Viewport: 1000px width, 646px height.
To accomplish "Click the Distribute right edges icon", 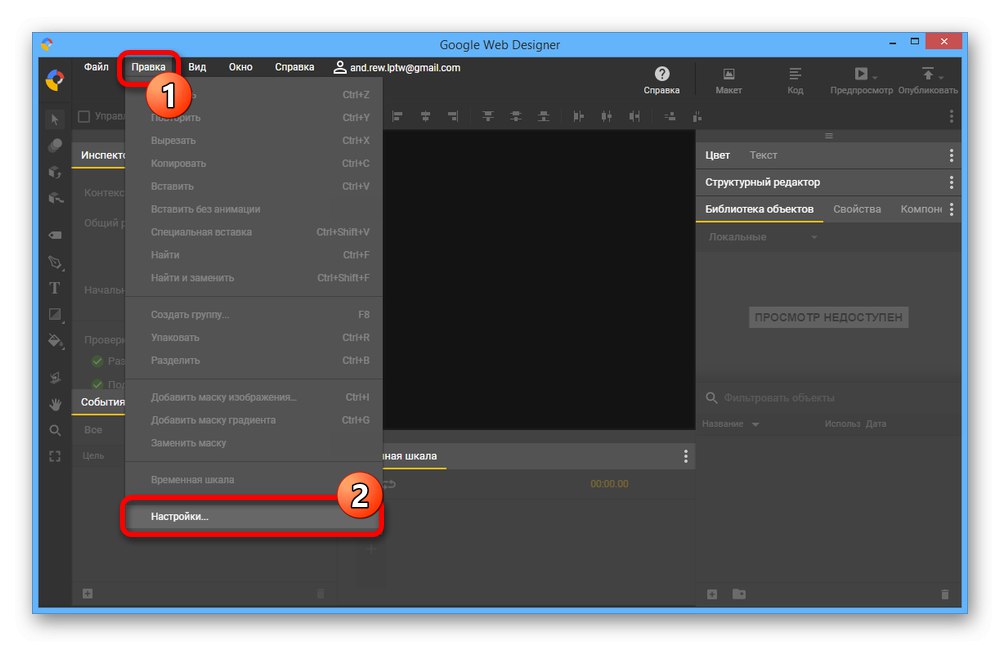I will click(634, 116).
